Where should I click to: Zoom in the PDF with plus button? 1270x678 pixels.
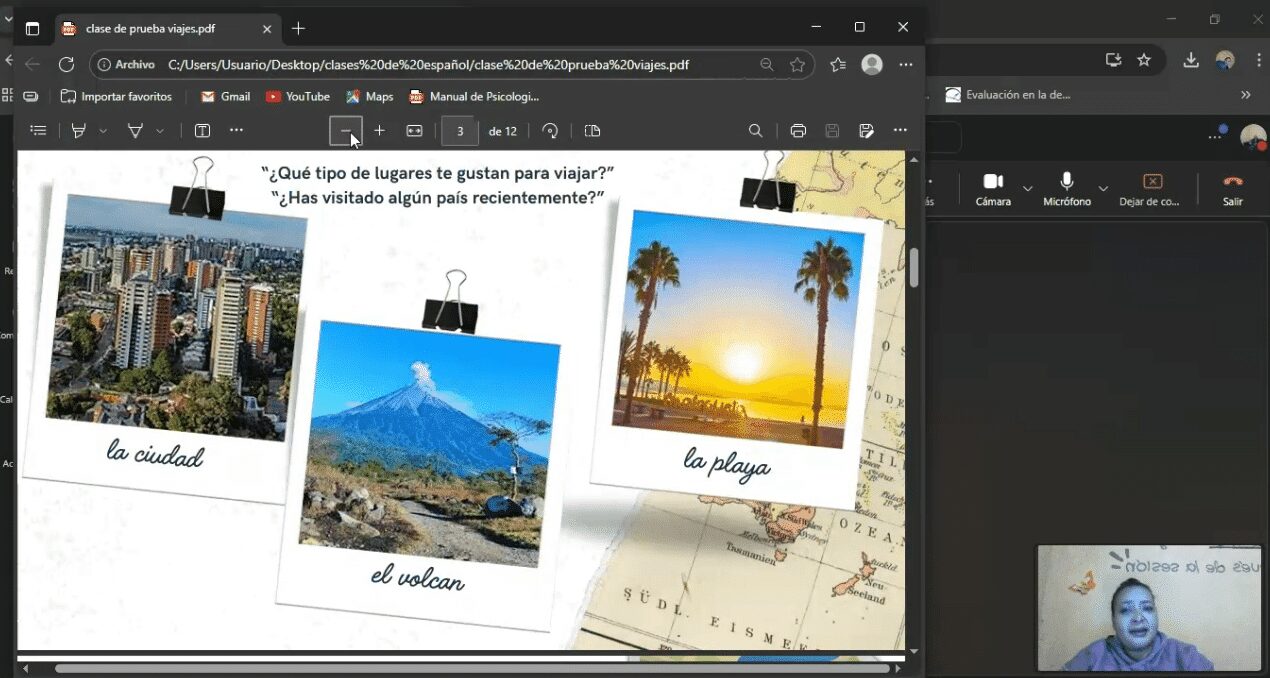click(379, 131)
